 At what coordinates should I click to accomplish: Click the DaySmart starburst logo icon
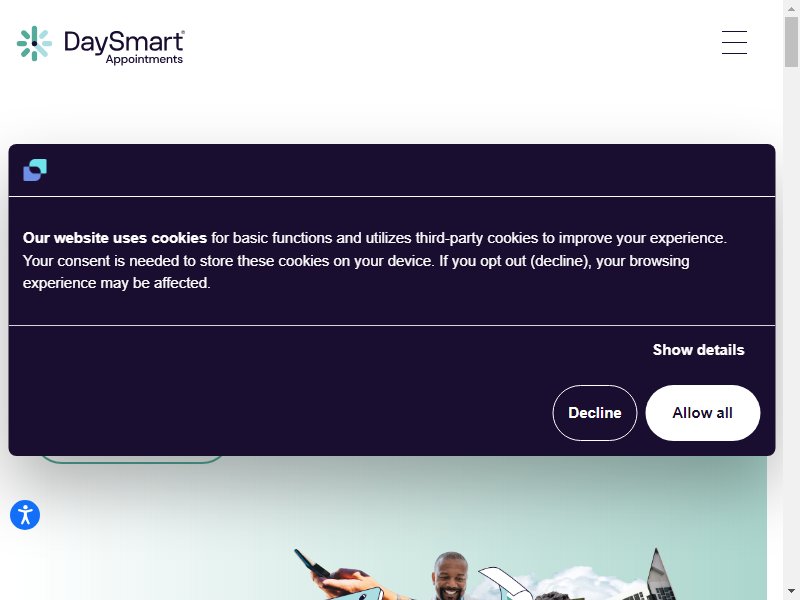[x=34, y=43]
